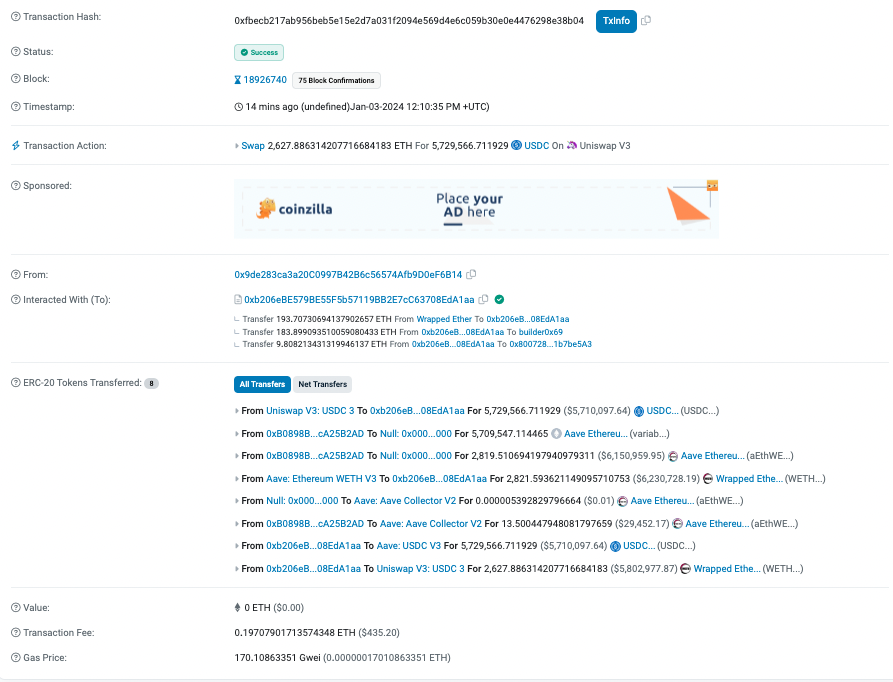Copy the transaction hash icon

click(646, 20)
